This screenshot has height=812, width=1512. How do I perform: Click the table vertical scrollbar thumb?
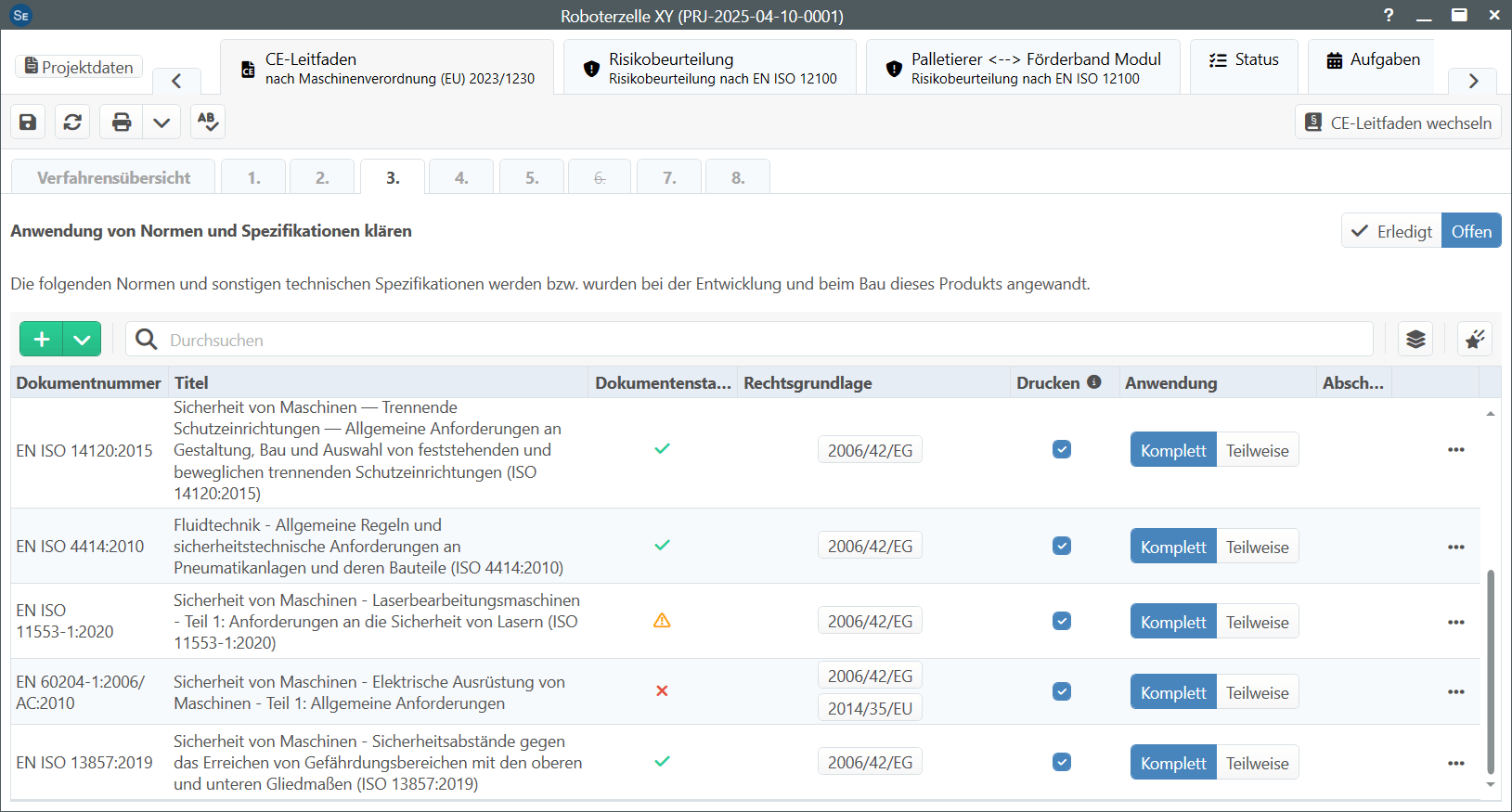coord(1491,670)
